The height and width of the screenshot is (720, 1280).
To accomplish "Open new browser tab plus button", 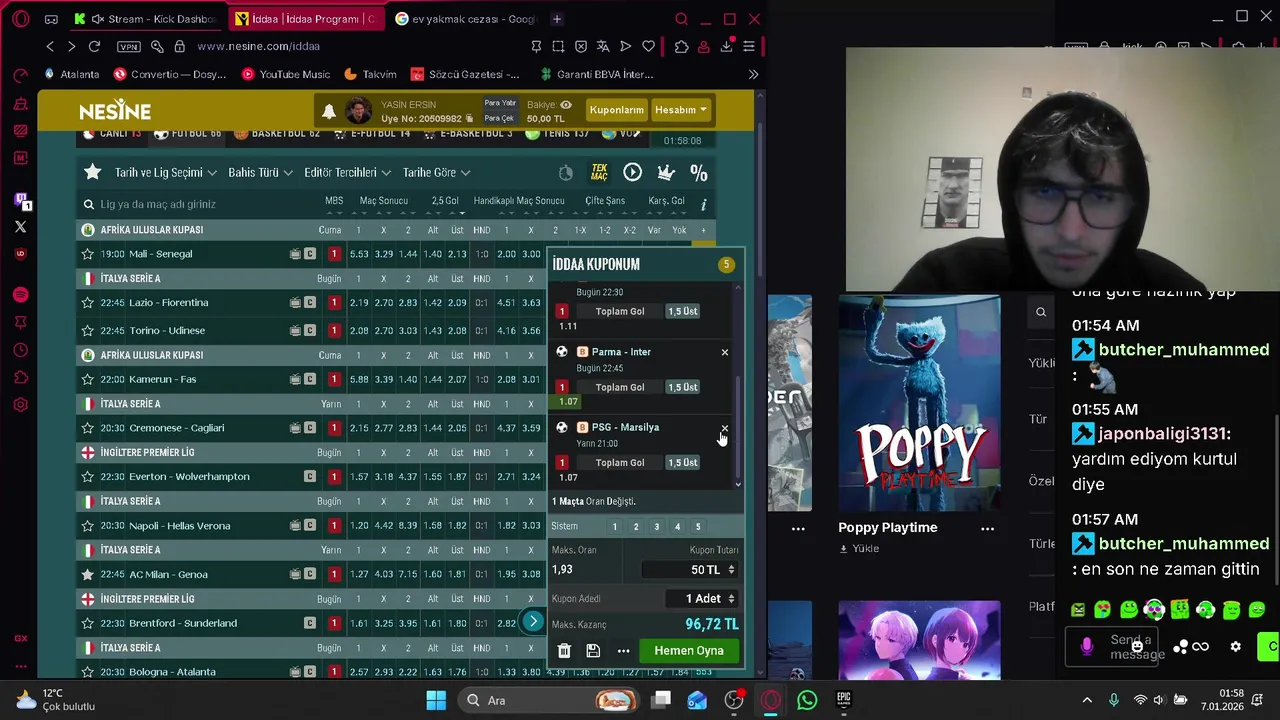I will point(557,19).
